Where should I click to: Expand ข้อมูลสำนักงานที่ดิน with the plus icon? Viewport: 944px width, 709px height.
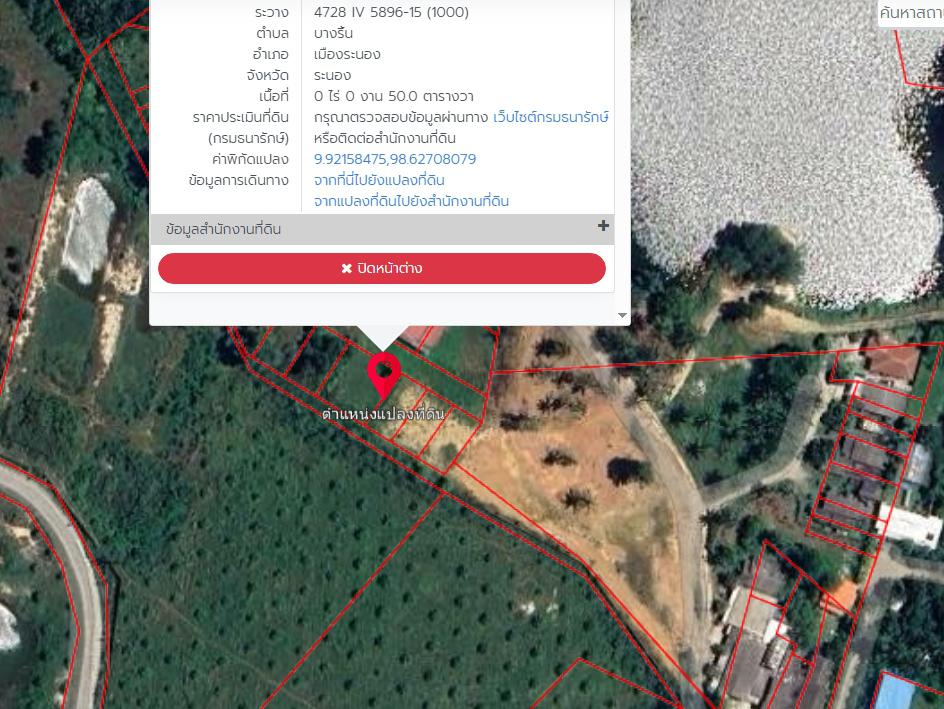[x=603, y=226]
